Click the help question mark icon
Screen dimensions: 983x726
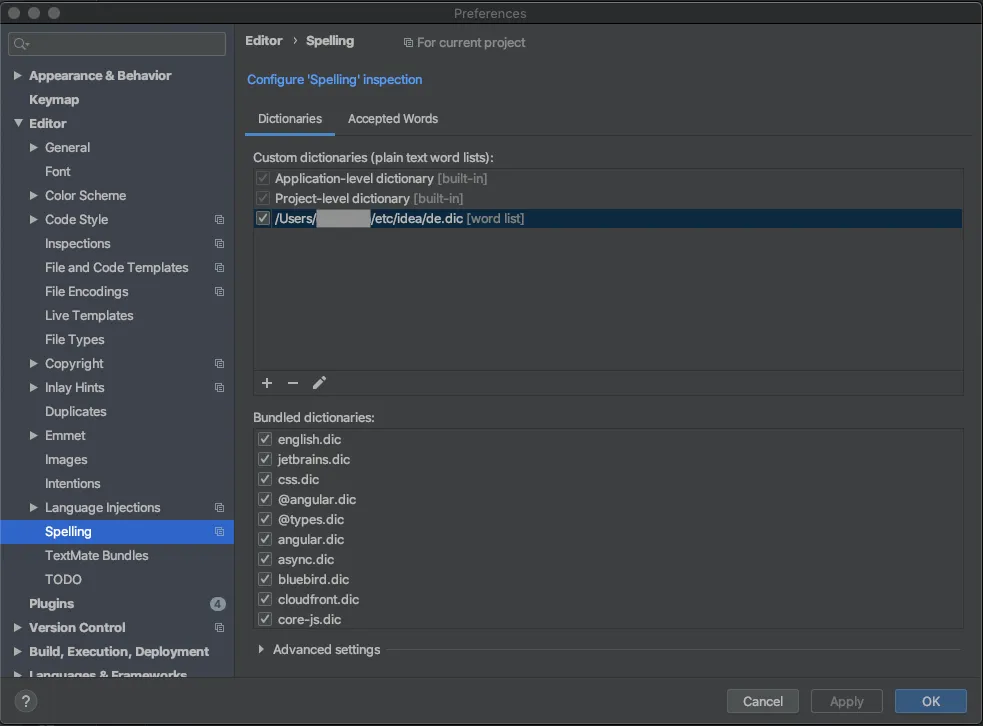(x=27, y=701)
